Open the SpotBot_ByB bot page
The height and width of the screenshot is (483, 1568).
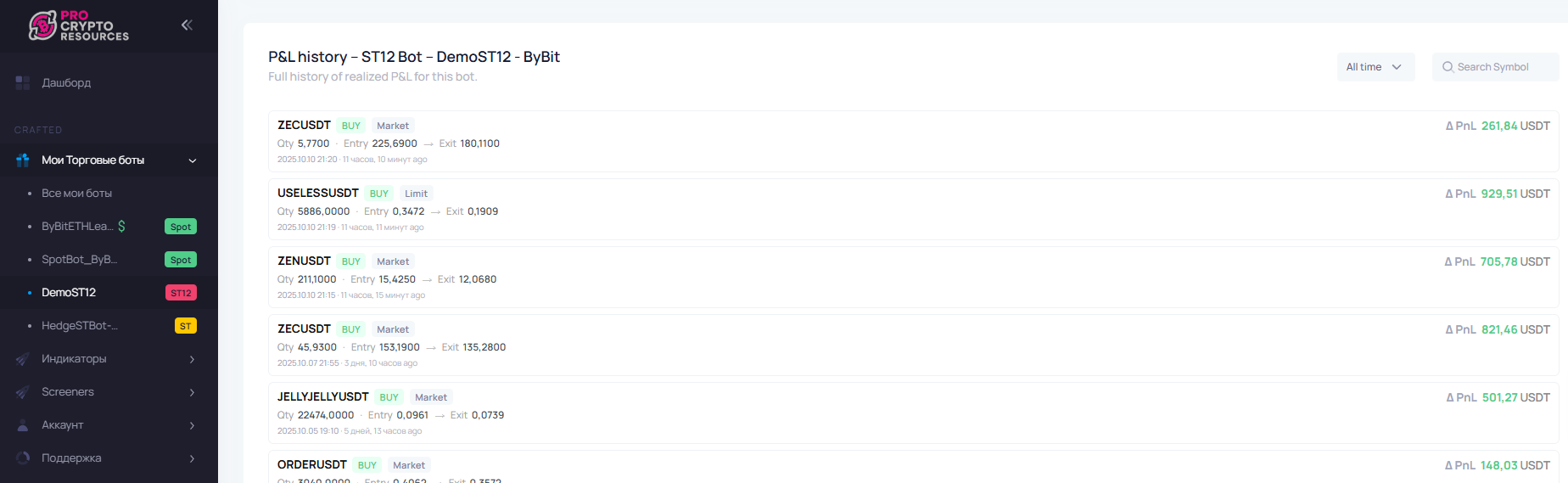80,260
